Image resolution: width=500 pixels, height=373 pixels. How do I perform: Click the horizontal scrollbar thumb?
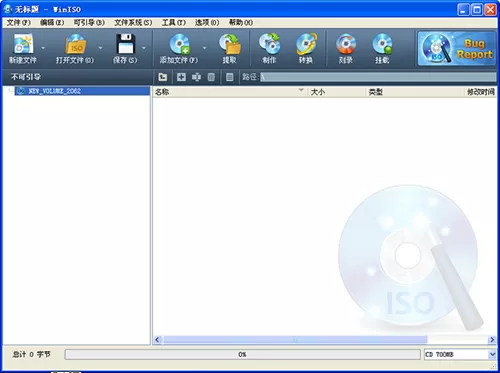[x=295, y=340]
